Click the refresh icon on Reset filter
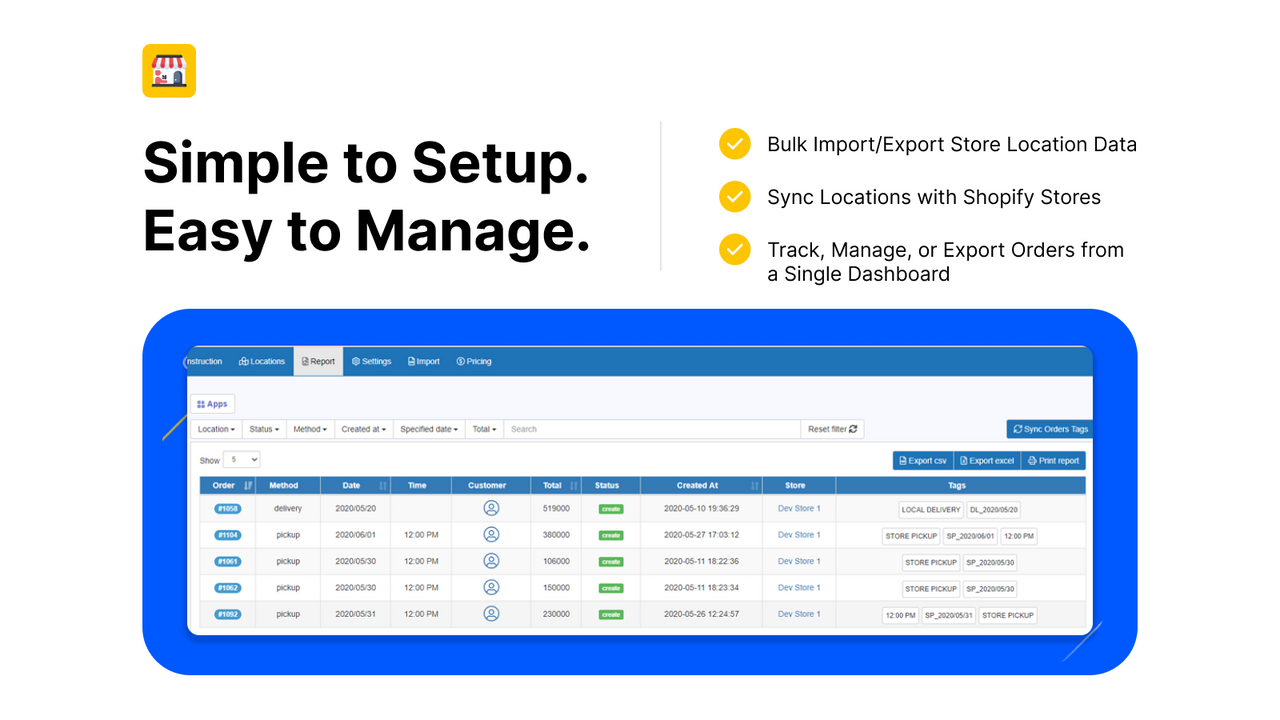This screenshot has width=1280, height=720. coord(853,428)
